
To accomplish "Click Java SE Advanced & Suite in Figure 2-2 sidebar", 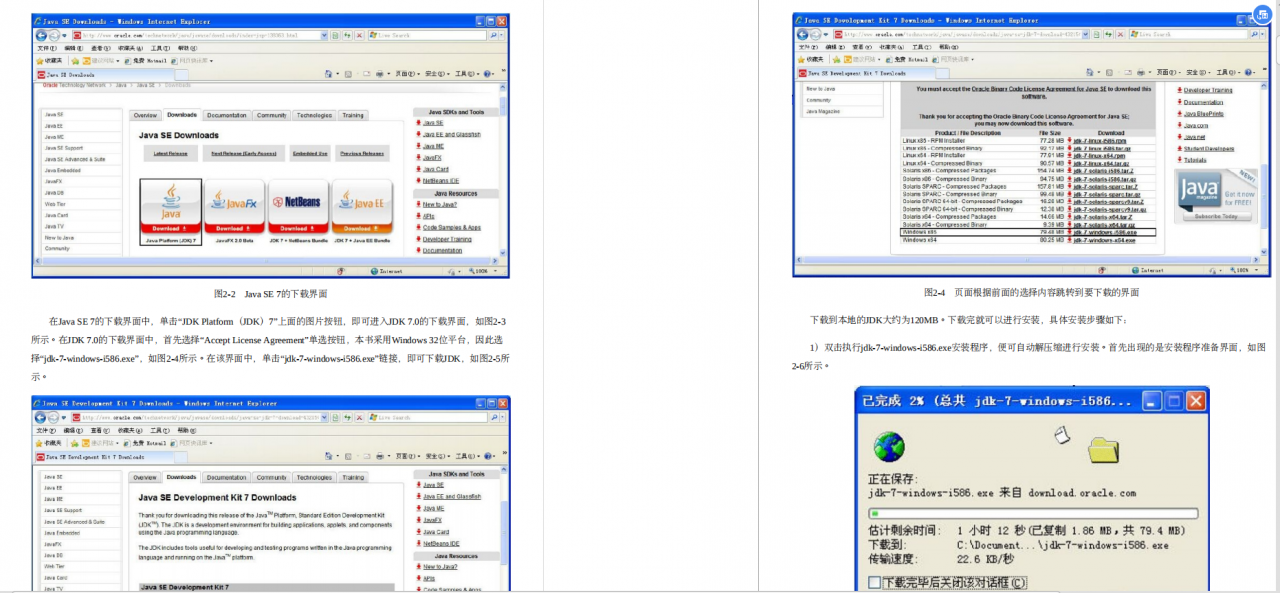I will [x=75, y=159].
